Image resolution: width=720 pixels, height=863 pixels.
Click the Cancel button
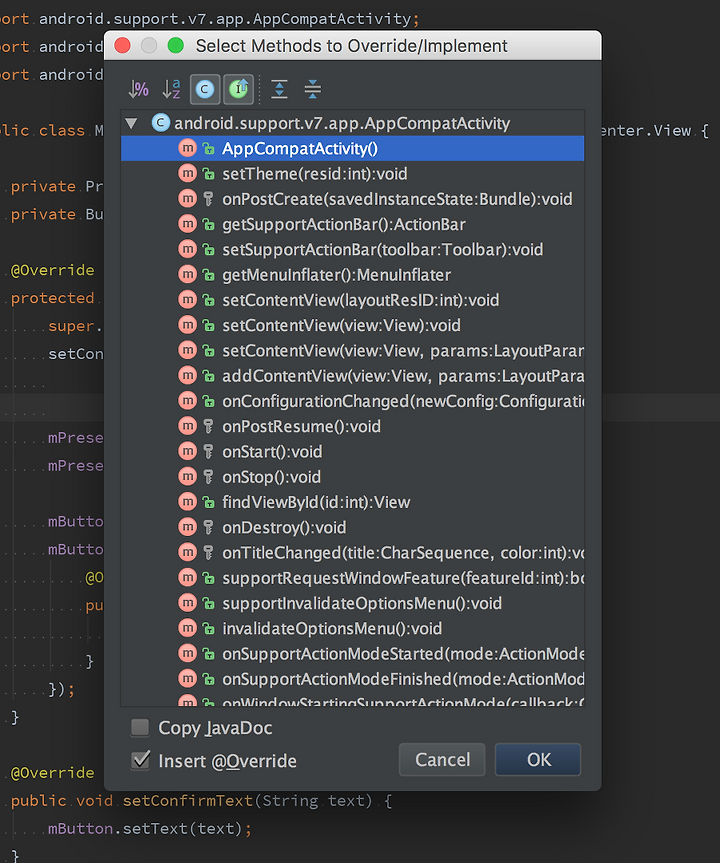442,760
